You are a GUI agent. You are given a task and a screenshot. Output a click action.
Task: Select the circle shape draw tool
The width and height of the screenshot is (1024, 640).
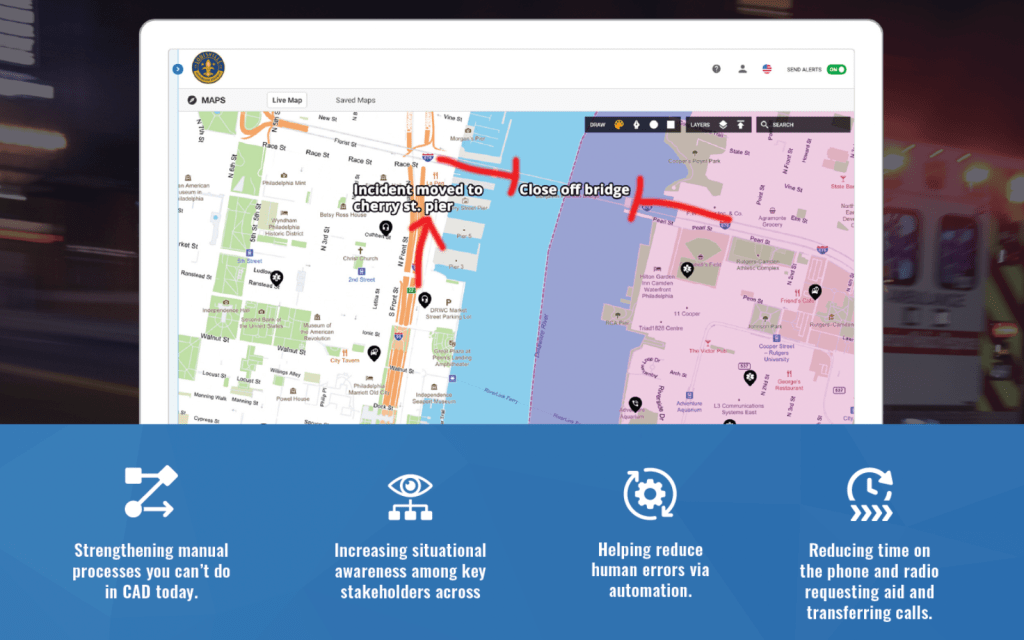tap(653, 125)
